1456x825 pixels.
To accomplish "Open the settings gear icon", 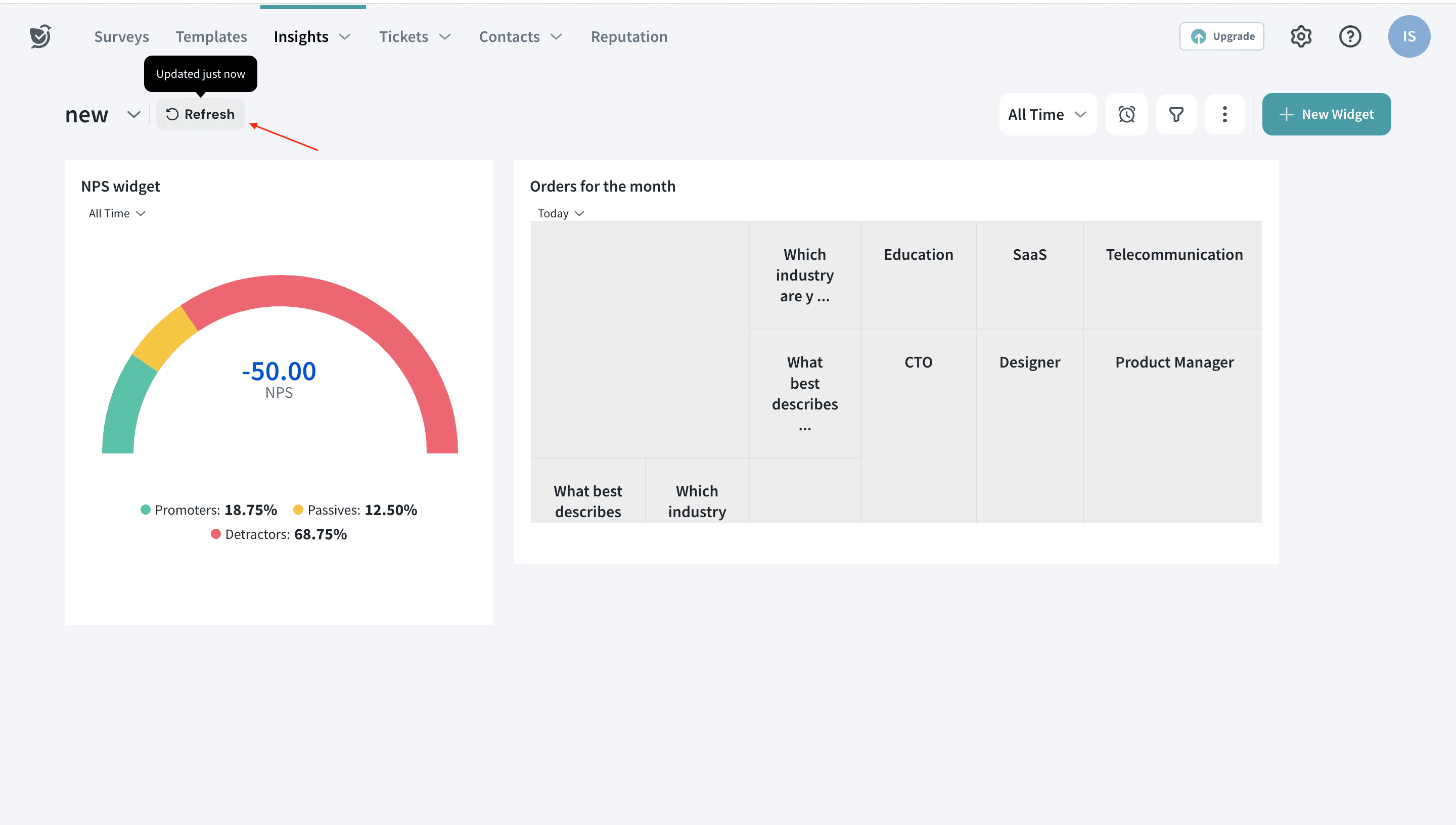I will click(x=1301, y=36).
